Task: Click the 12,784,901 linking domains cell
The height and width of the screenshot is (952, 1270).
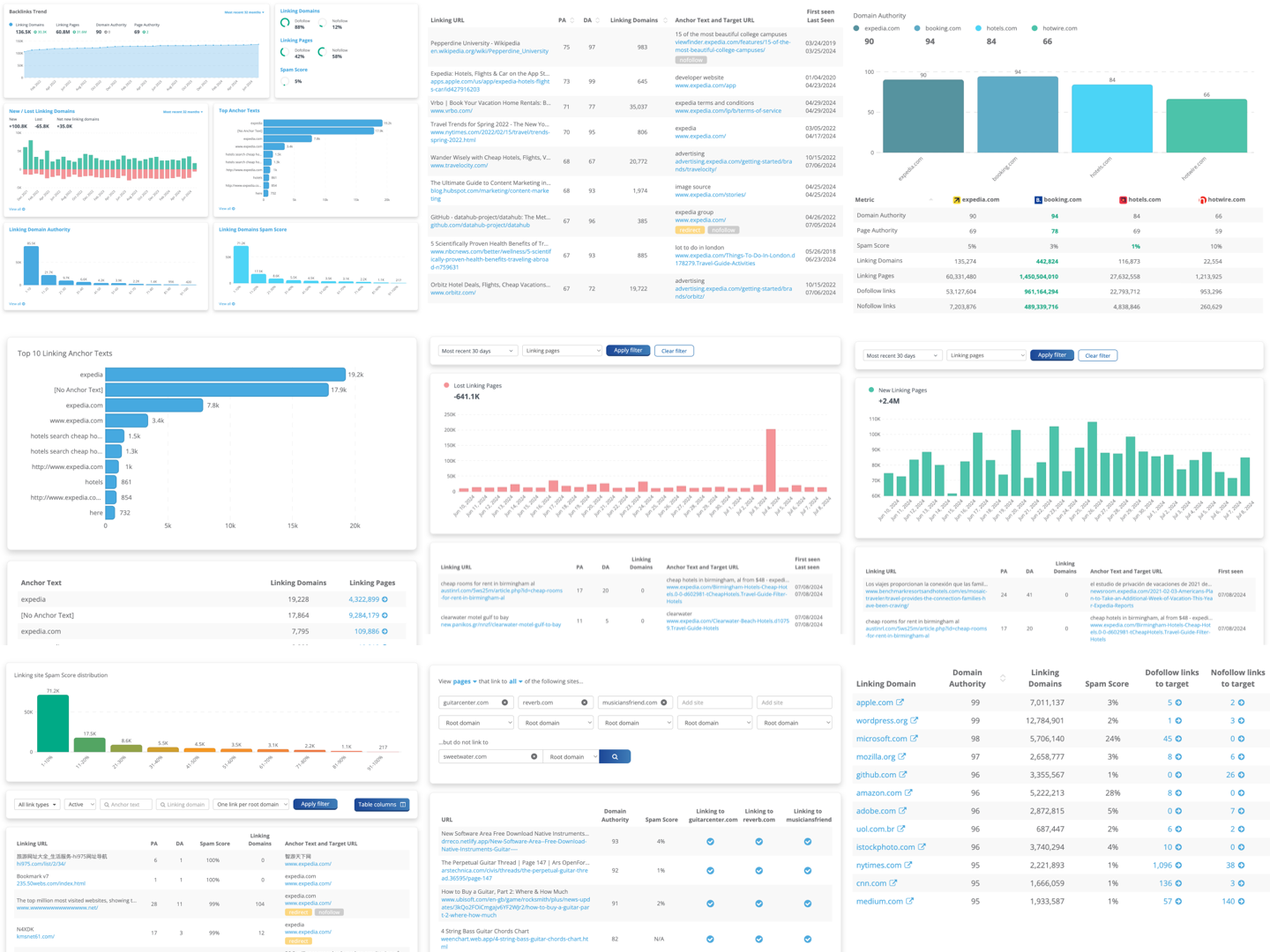Action: (1045, 720)
